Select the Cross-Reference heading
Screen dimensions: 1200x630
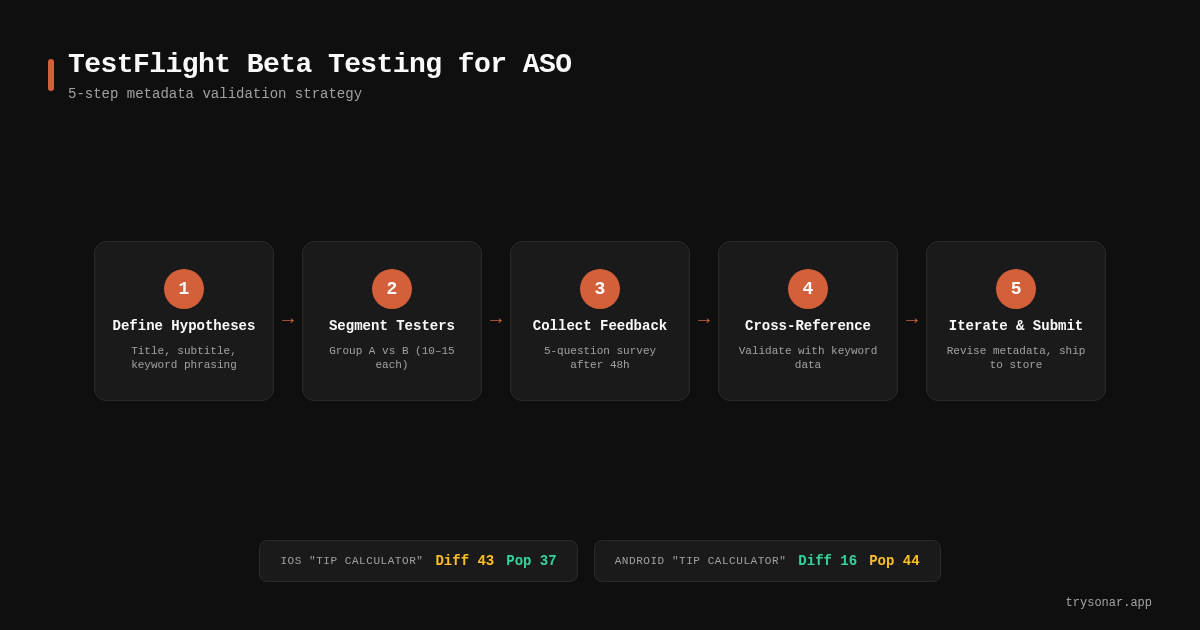[x=808, y=326]
